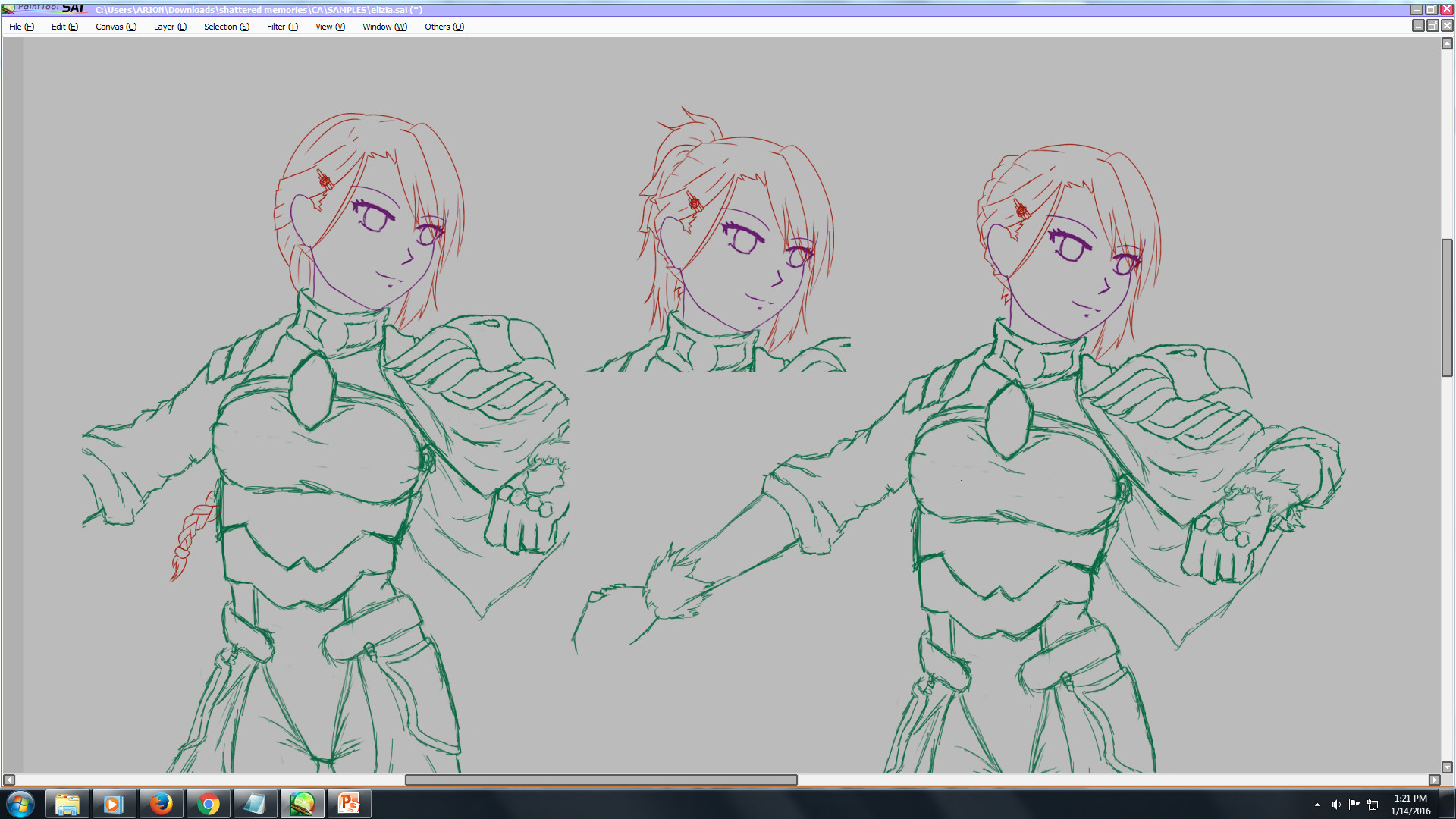The width and height of the screenshot is (1456, 819).
Task: Expand hidden system tray icons
Action: point(1318,804)
